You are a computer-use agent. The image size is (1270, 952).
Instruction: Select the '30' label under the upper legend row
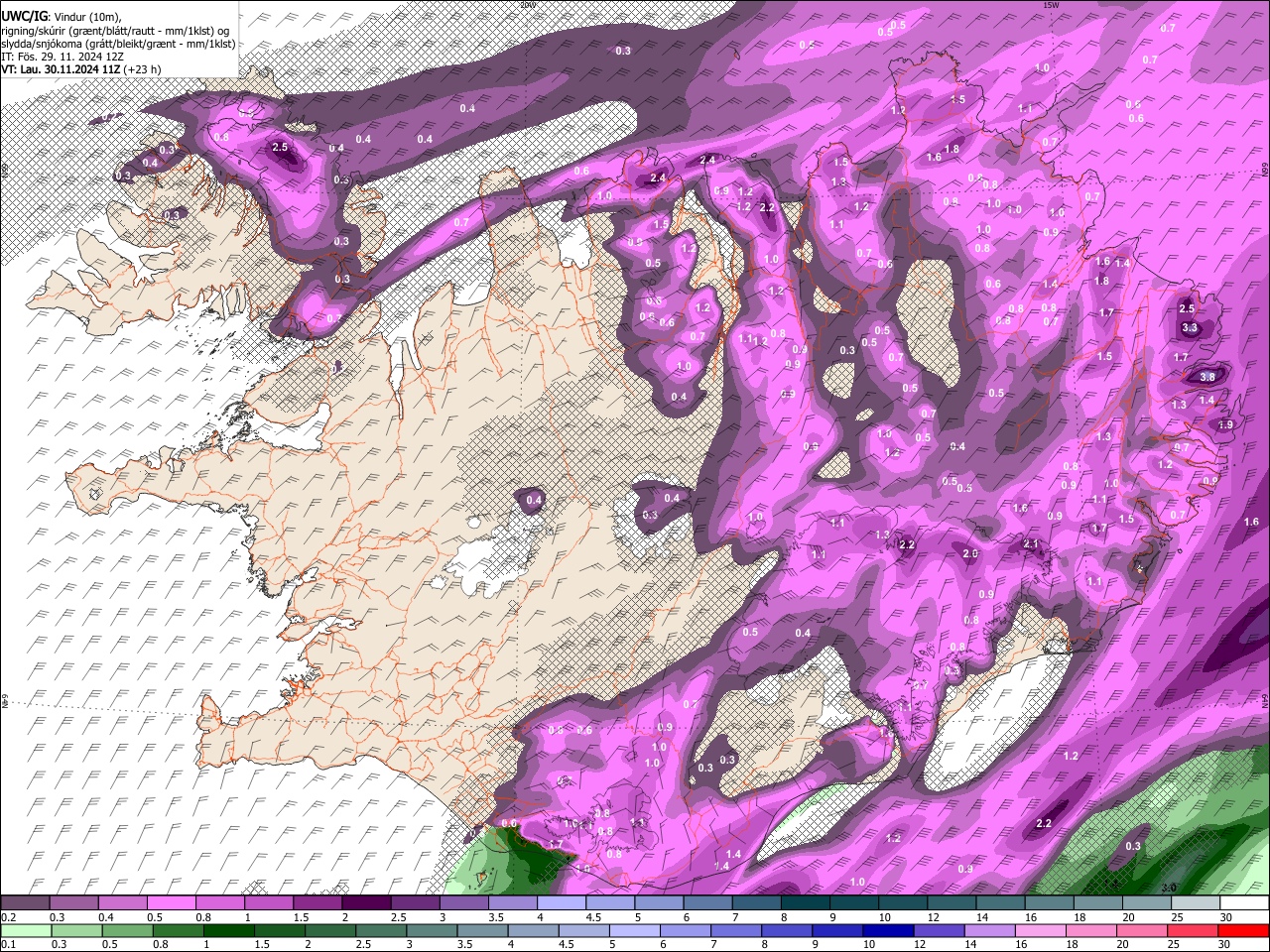click(x=1226, y=918)
